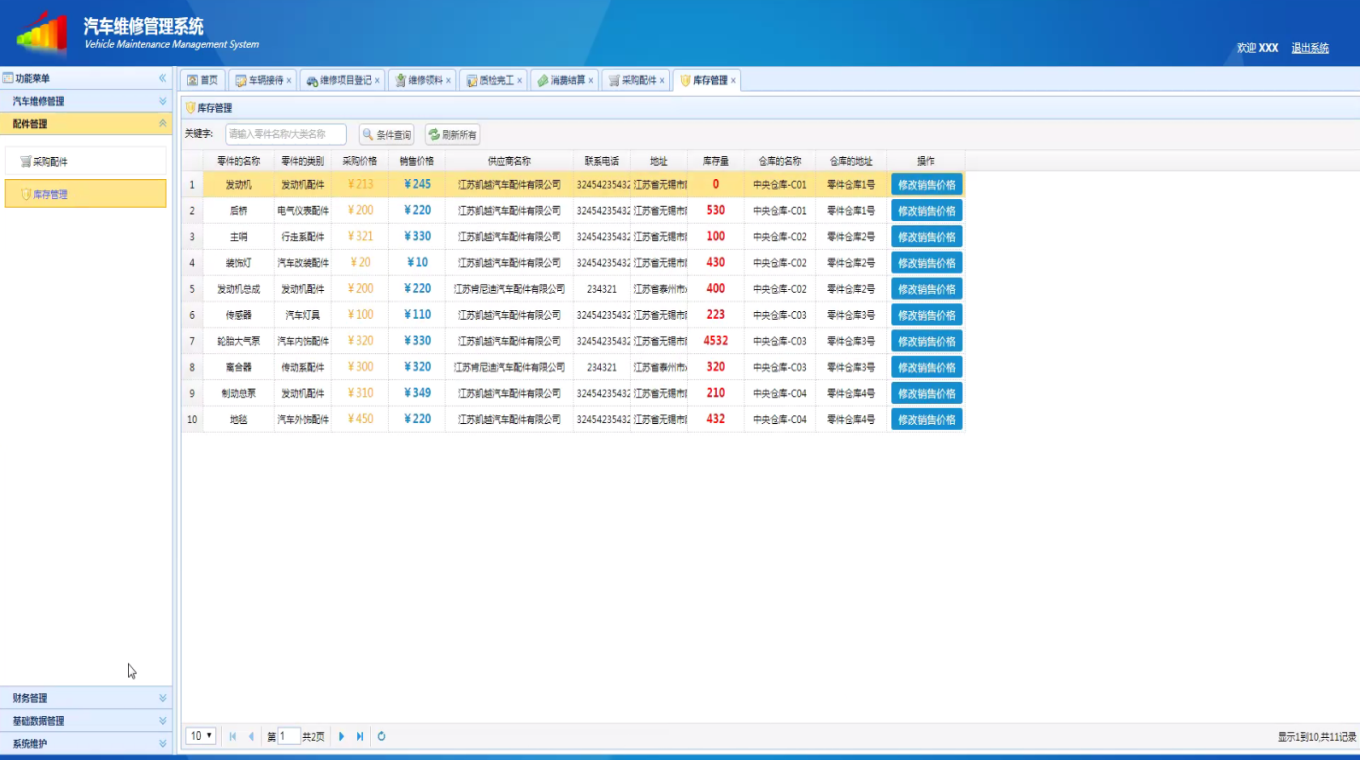Click 退出系统 logout link
Screen dimensions: 1360x760
pos(1310,48)
